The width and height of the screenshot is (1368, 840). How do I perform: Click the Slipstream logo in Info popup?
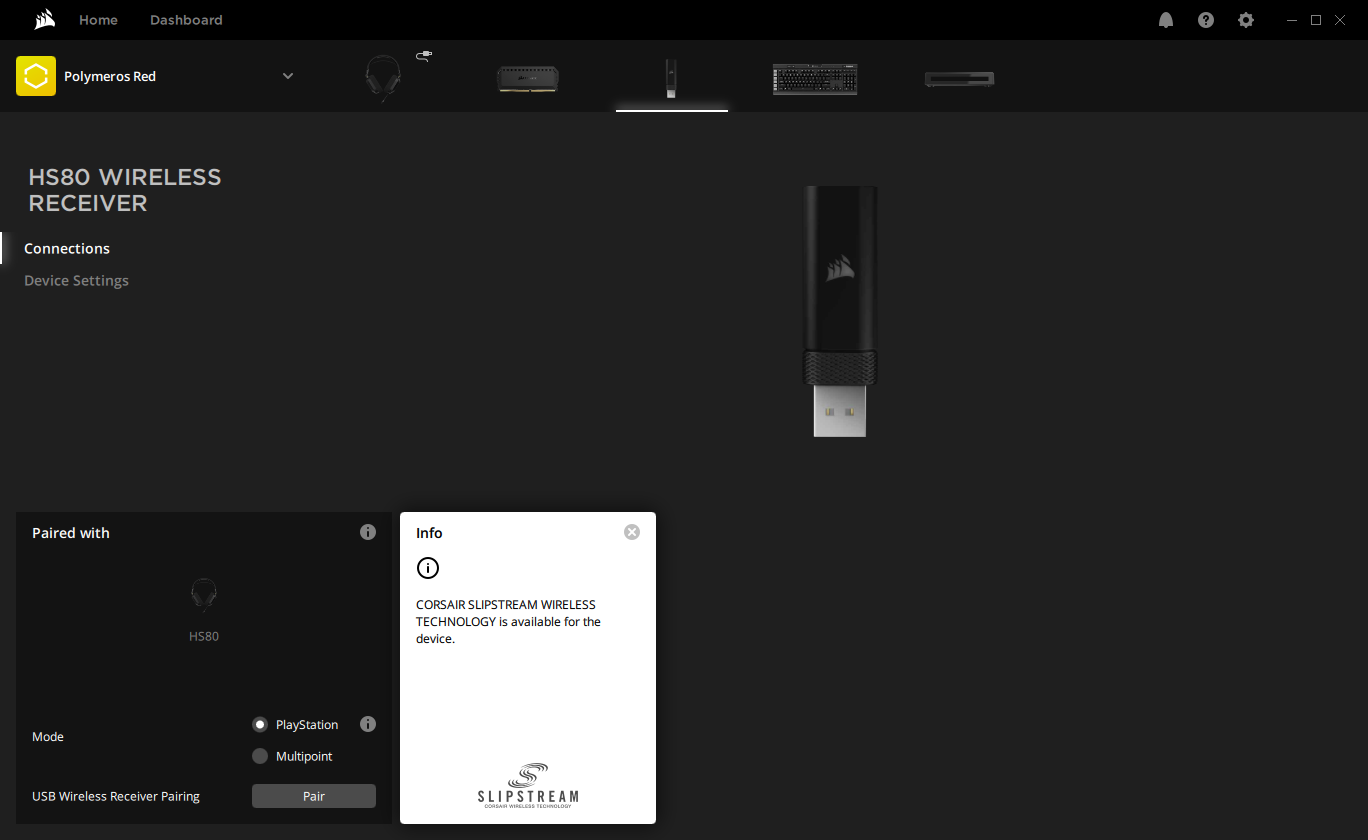click(x=528, y=785)
